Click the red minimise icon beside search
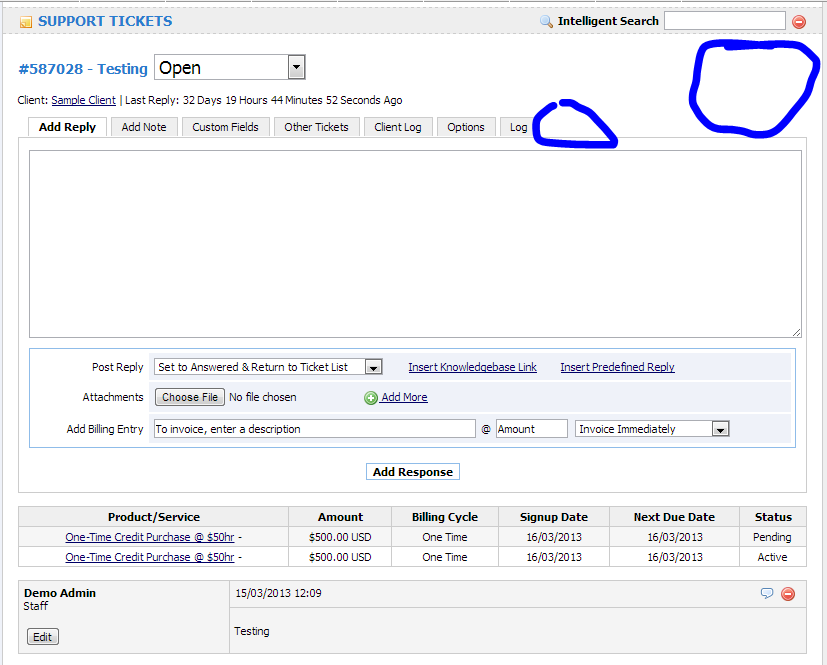 [799, 22]
